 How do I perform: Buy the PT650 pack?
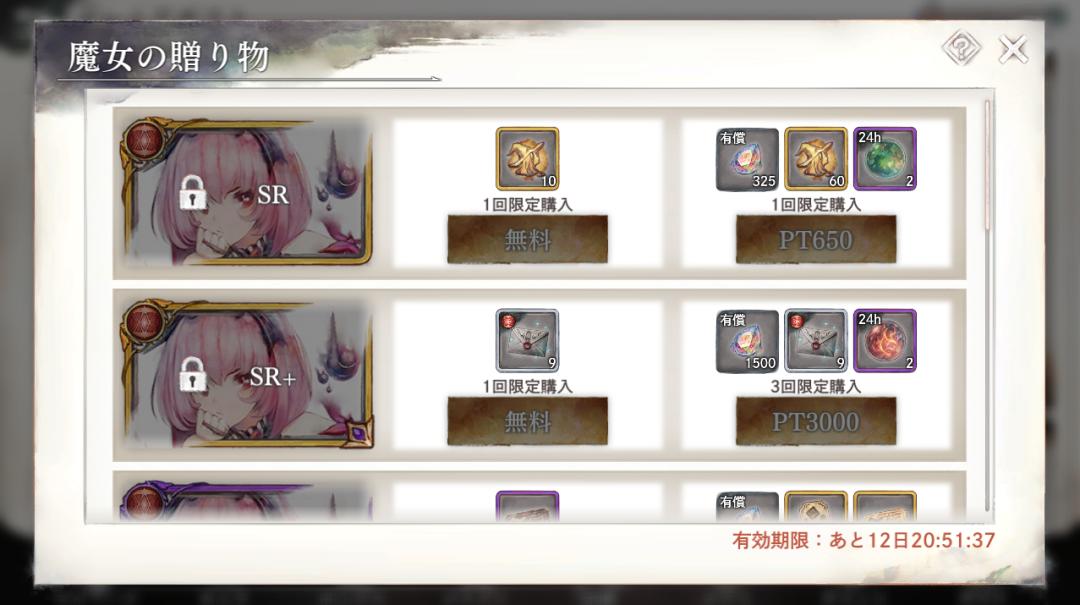coord(816,239)
